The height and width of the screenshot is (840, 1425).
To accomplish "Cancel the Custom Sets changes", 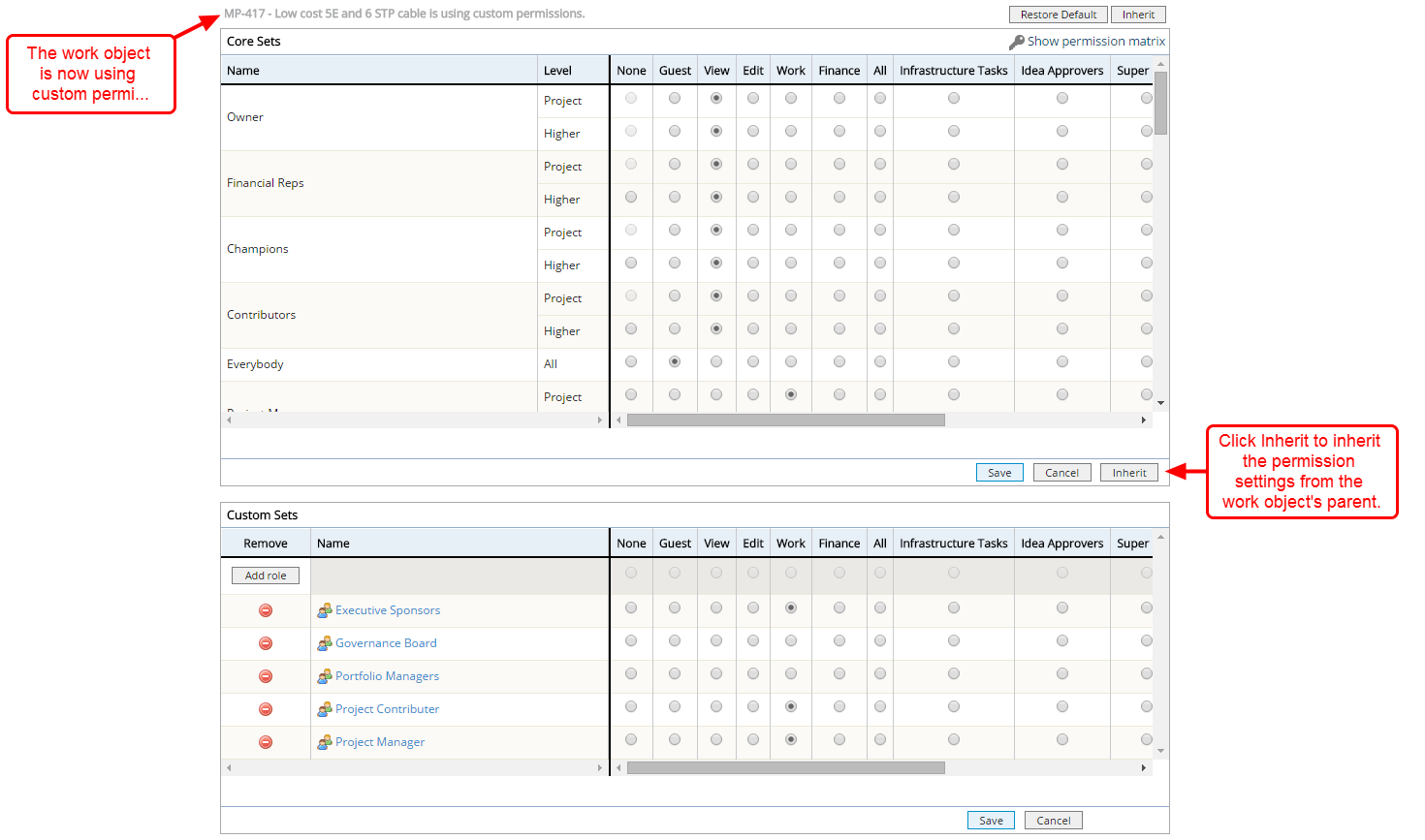I will coord(1054,821).
